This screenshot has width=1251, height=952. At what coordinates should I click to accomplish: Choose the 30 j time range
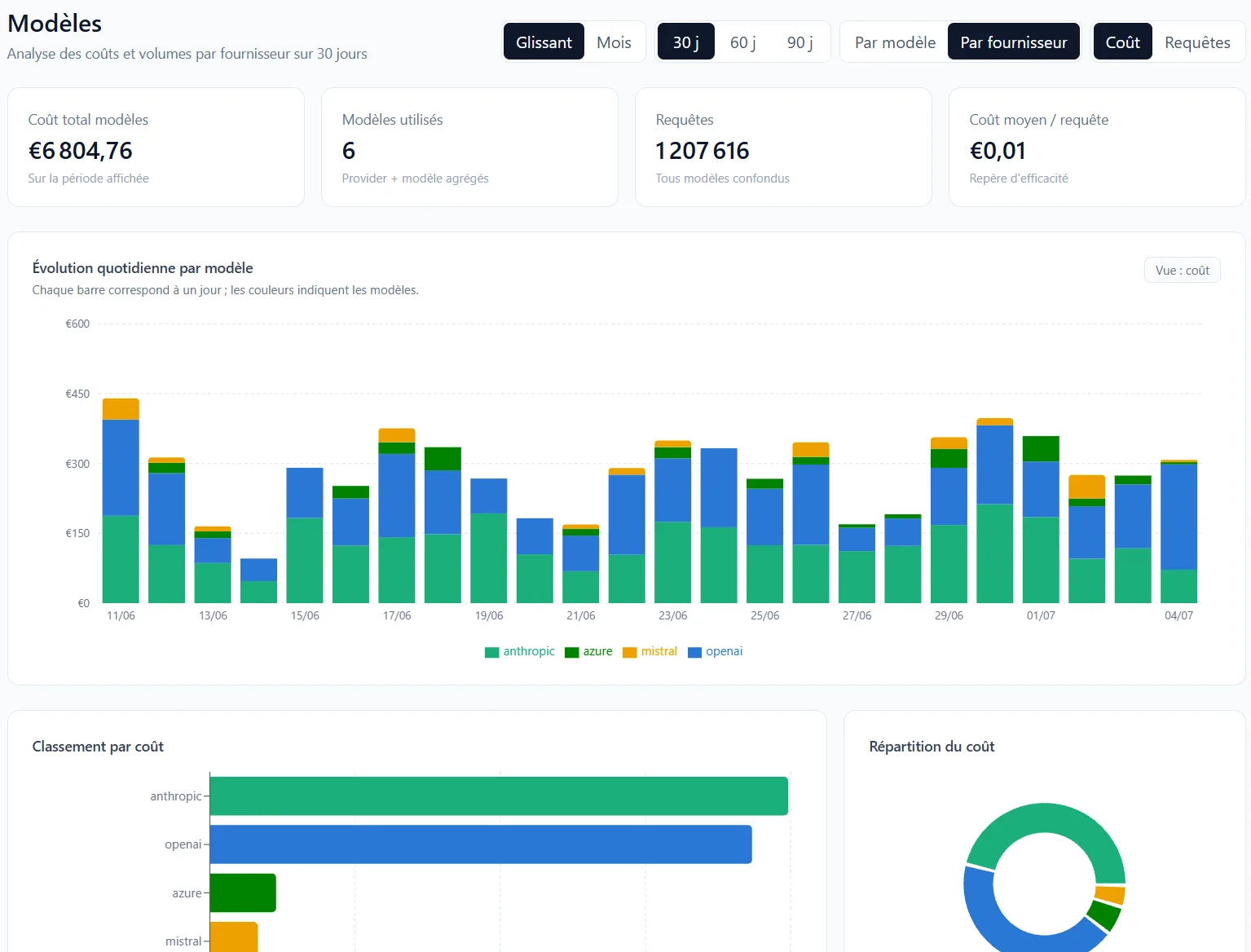[x=685, y=42]
